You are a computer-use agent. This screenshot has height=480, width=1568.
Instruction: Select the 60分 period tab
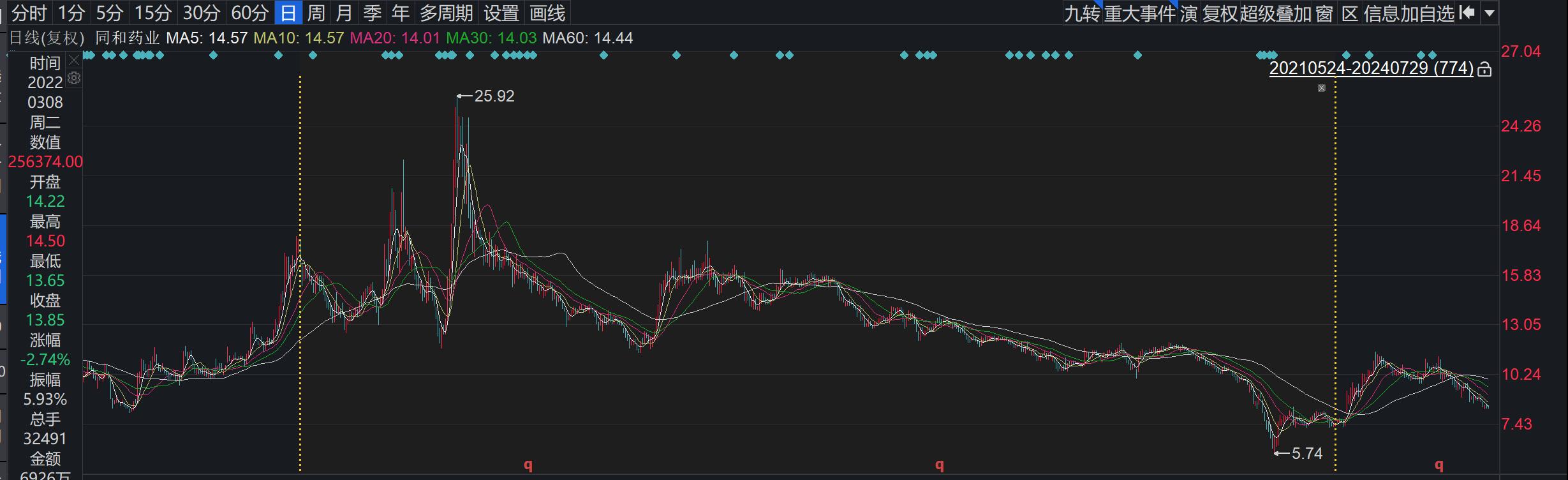click(x=249, y=13)
